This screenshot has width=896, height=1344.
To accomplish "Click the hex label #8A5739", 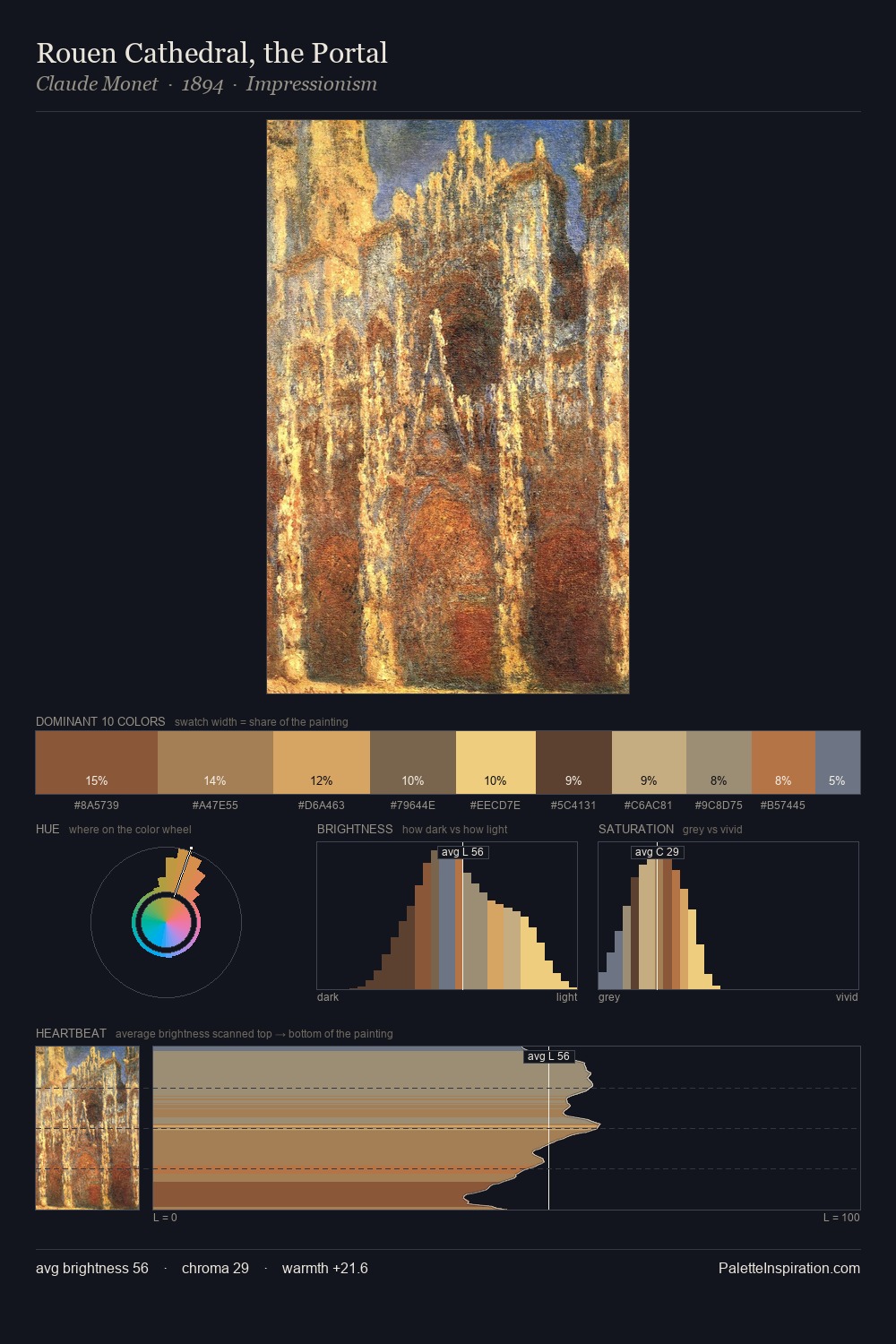I will [97, 806].
